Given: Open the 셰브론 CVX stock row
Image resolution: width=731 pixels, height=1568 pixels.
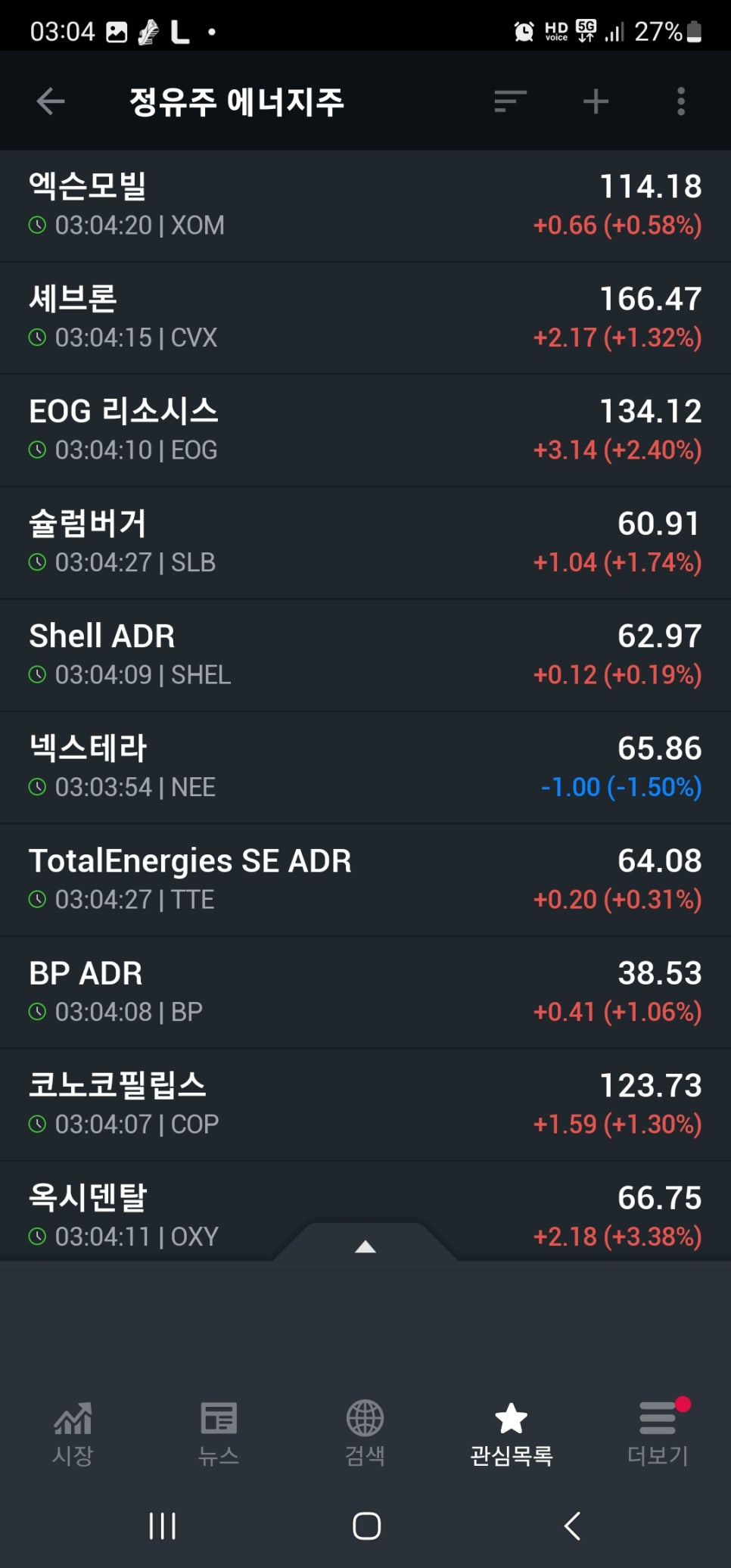Looking at the screenshot, I should [x=365, y=319].
